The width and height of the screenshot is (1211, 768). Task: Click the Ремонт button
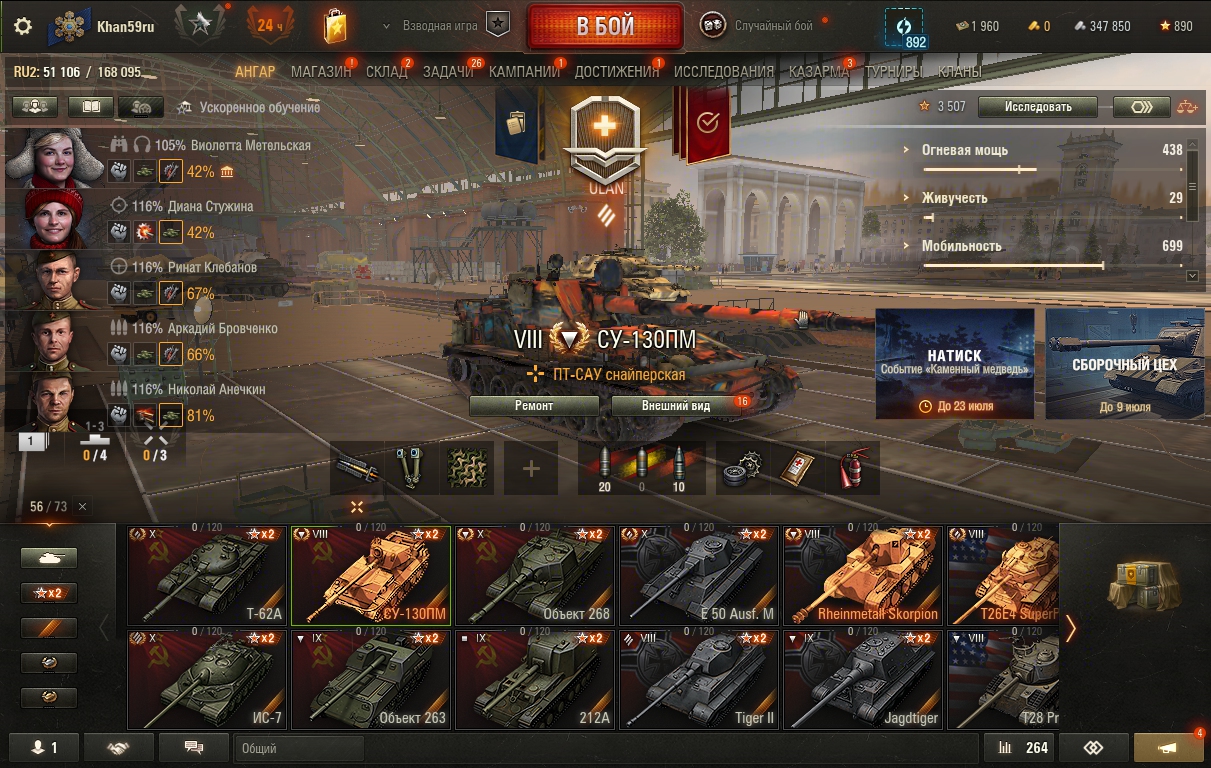[534, 406]
